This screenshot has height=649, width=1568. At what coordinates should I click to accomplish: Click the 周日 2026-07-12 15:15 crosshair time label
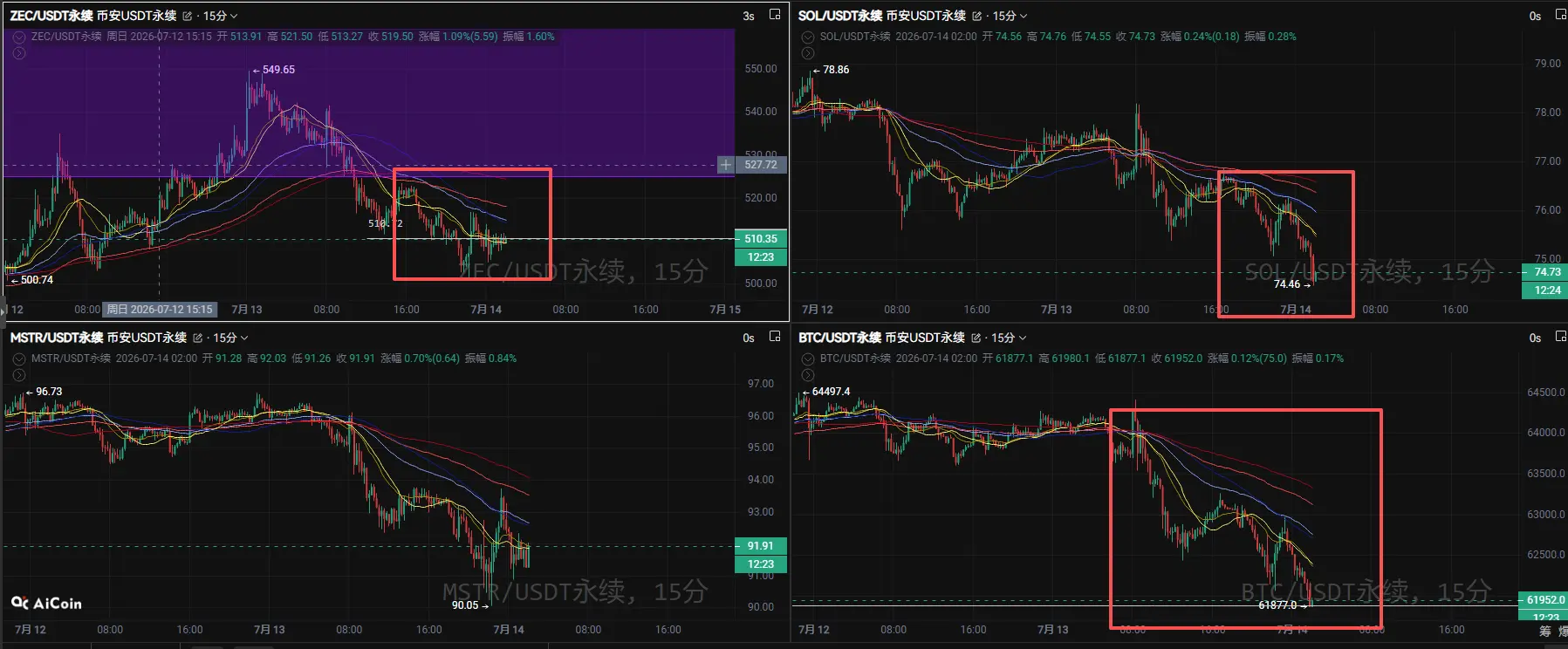coord(159,310)
